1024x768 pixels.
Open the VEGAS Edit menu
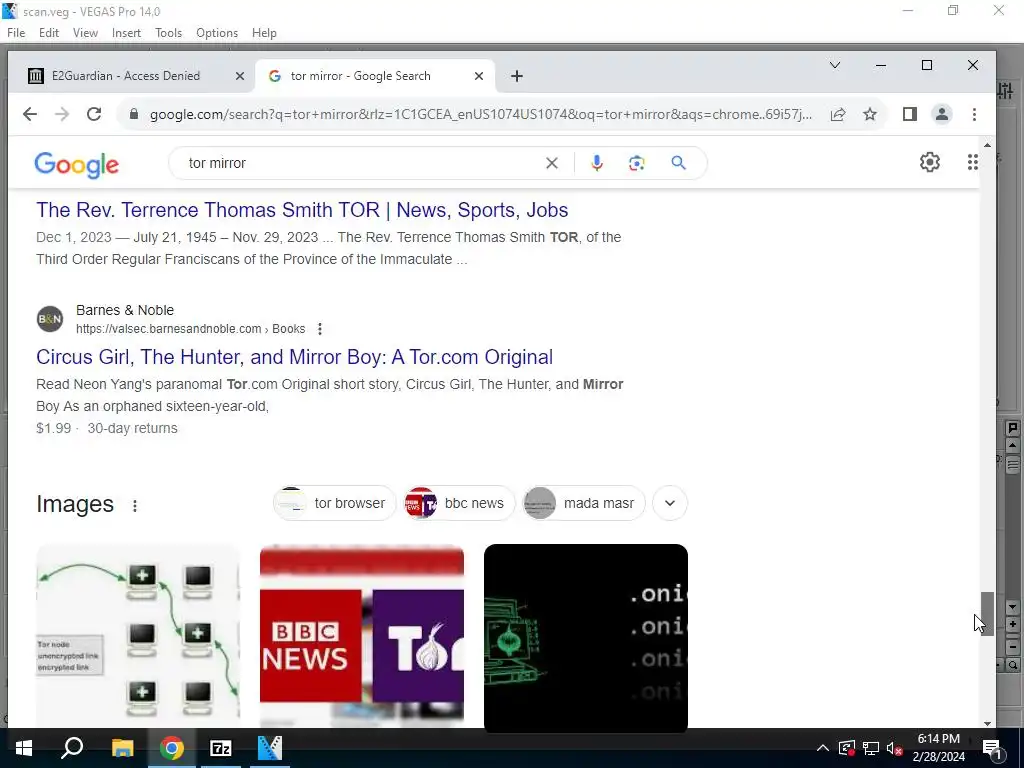pos(49,33)
